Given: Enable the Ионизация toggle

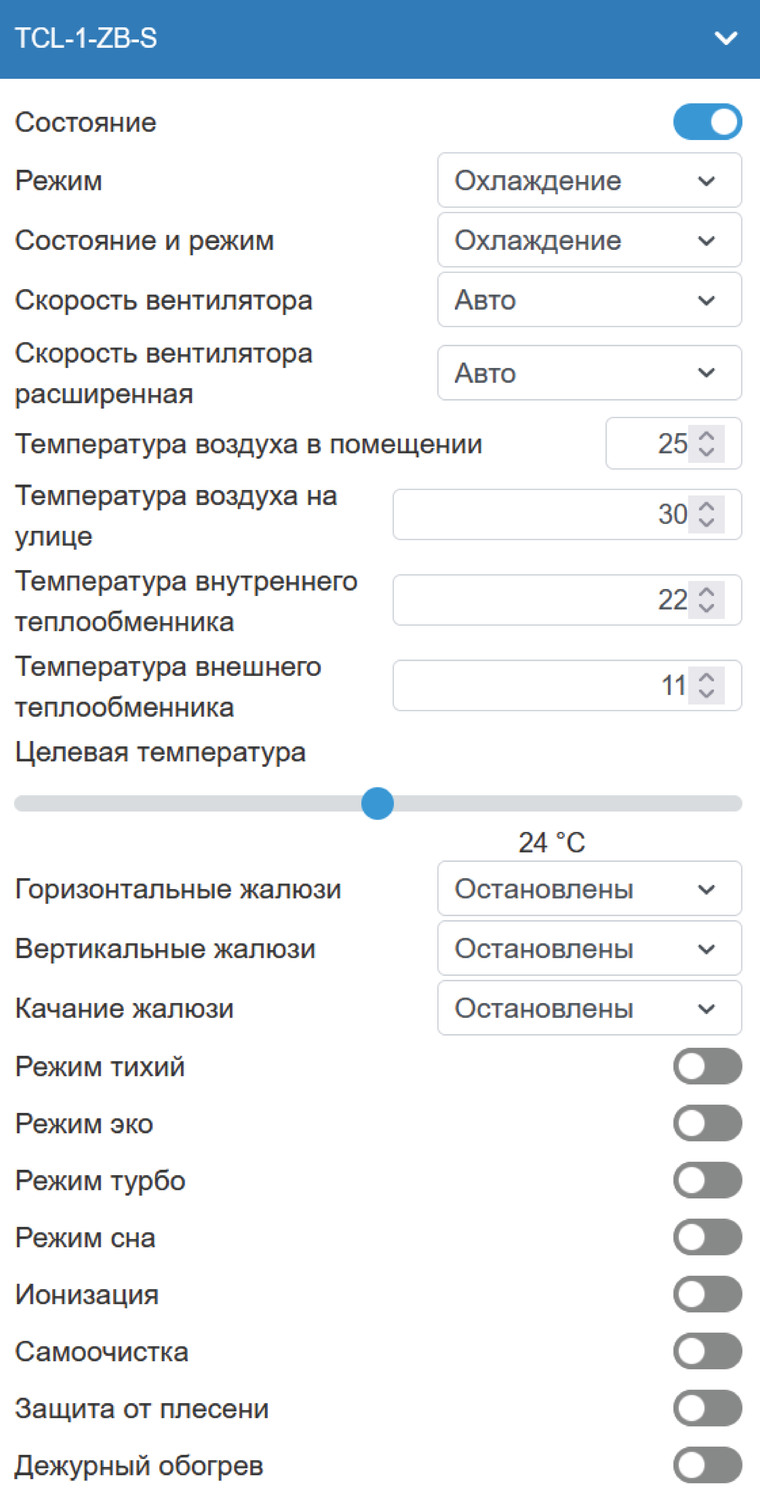Looking at the screenshot, I should [x=707, y=1295].
